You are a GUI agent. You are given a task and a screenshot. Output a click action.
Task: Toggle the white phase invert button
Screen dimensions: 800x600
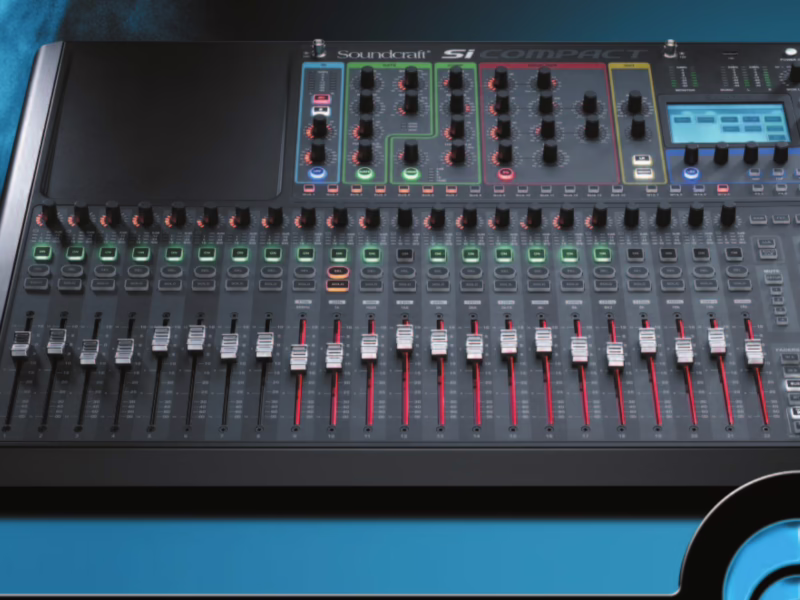click(x=321, y=110)
